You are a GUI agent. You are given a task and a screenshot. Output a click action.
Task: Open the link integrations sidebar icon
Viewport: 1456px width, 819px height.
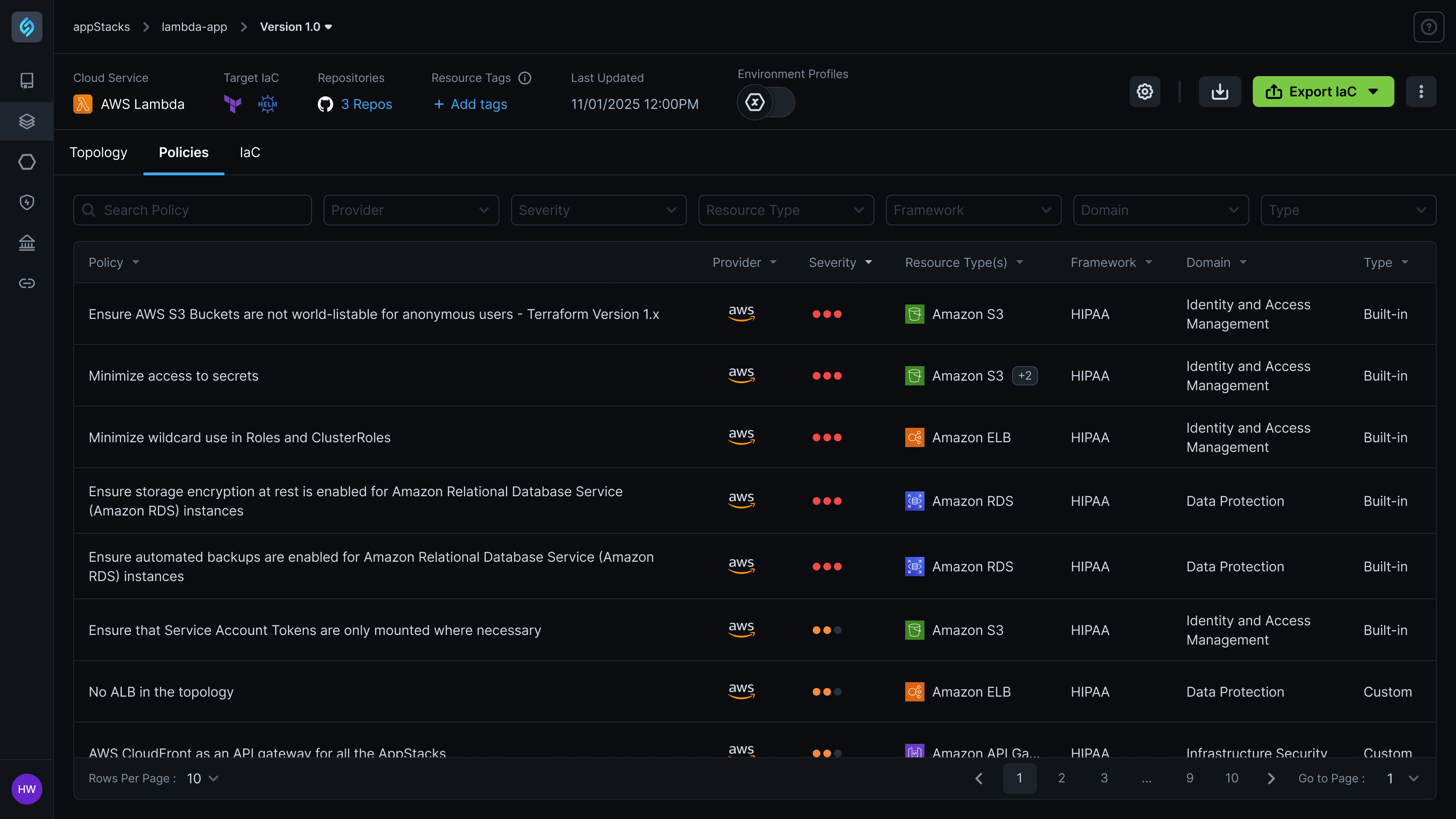tap(26, 283)
